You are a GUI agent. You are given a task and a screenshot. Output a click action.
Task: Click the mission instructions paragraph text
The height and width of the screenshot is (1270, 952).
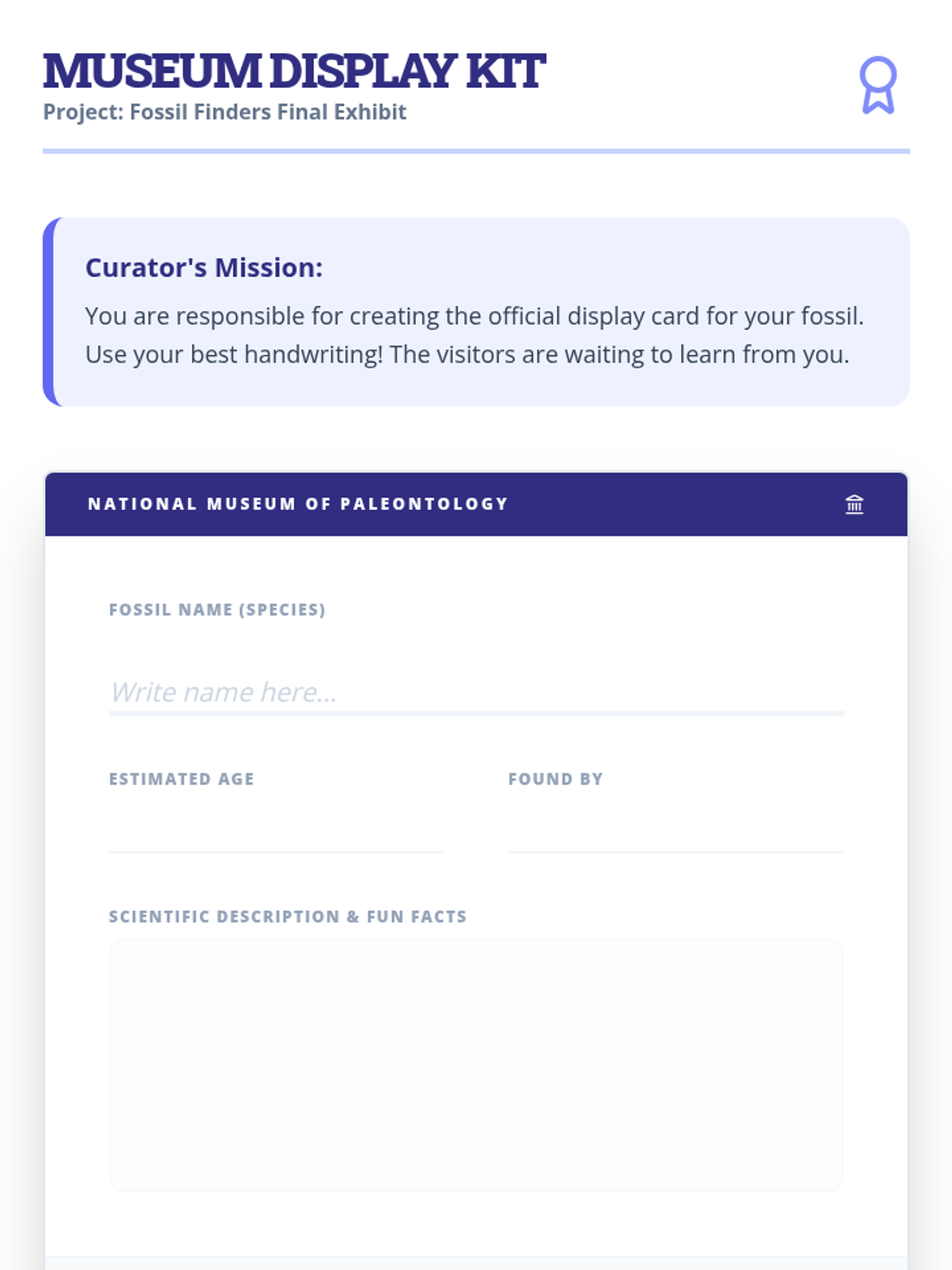pos(474,335)
